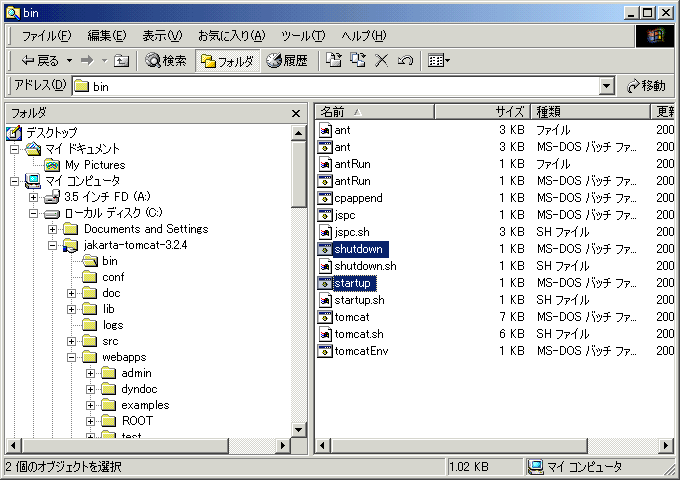Open the Back history dropdown arrow

pyautogui.click(x=69, y=61)
